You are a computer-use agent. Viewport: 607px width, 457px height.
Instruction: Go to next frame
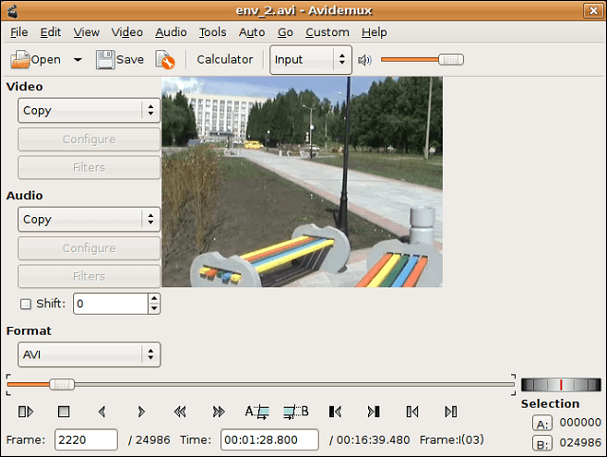(x=141, y=411)
